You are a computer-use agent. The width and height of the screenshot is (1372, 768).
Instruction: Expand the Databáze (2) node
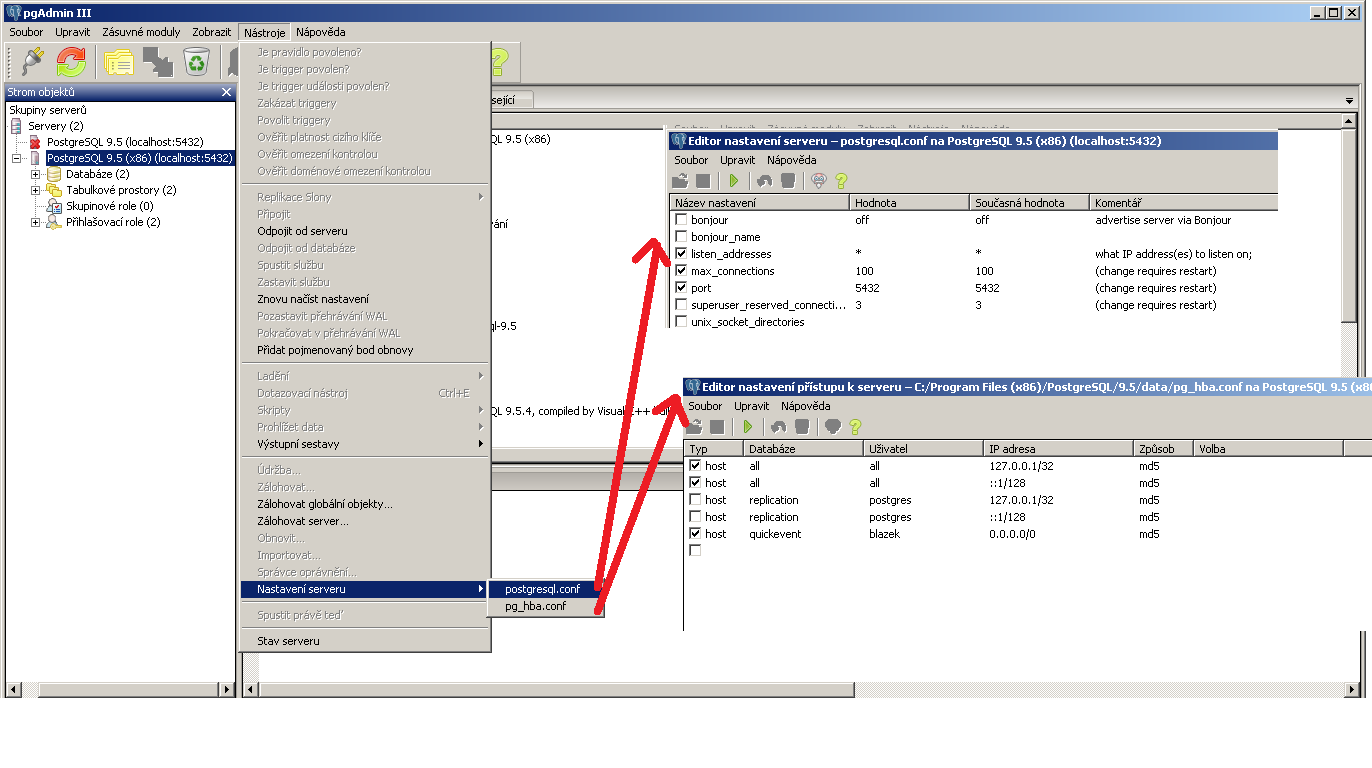coord(36,174)
